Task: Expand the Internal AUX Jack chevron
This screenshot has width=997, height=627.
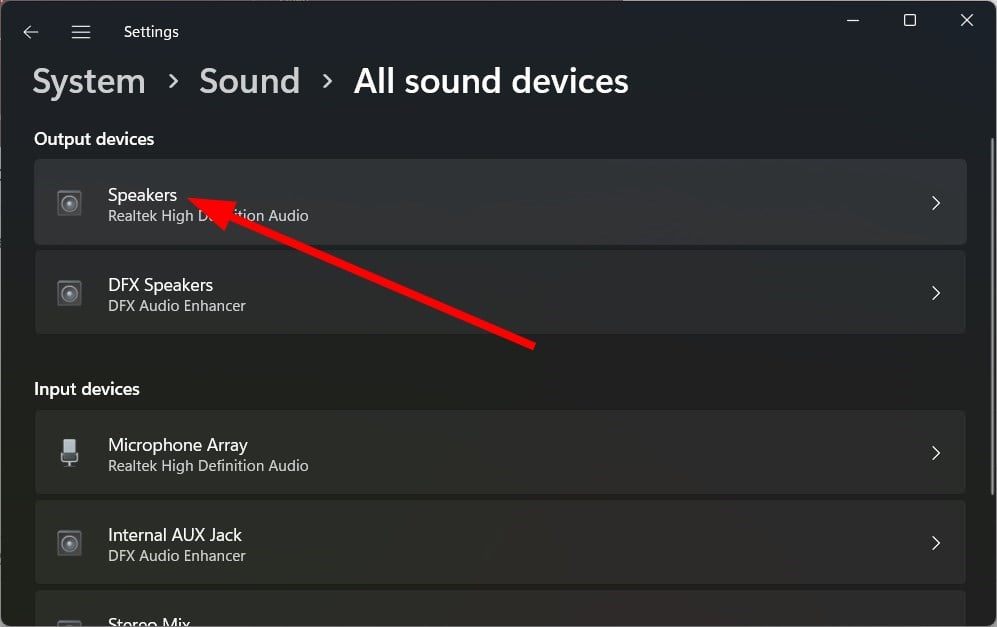Action: 936,543
